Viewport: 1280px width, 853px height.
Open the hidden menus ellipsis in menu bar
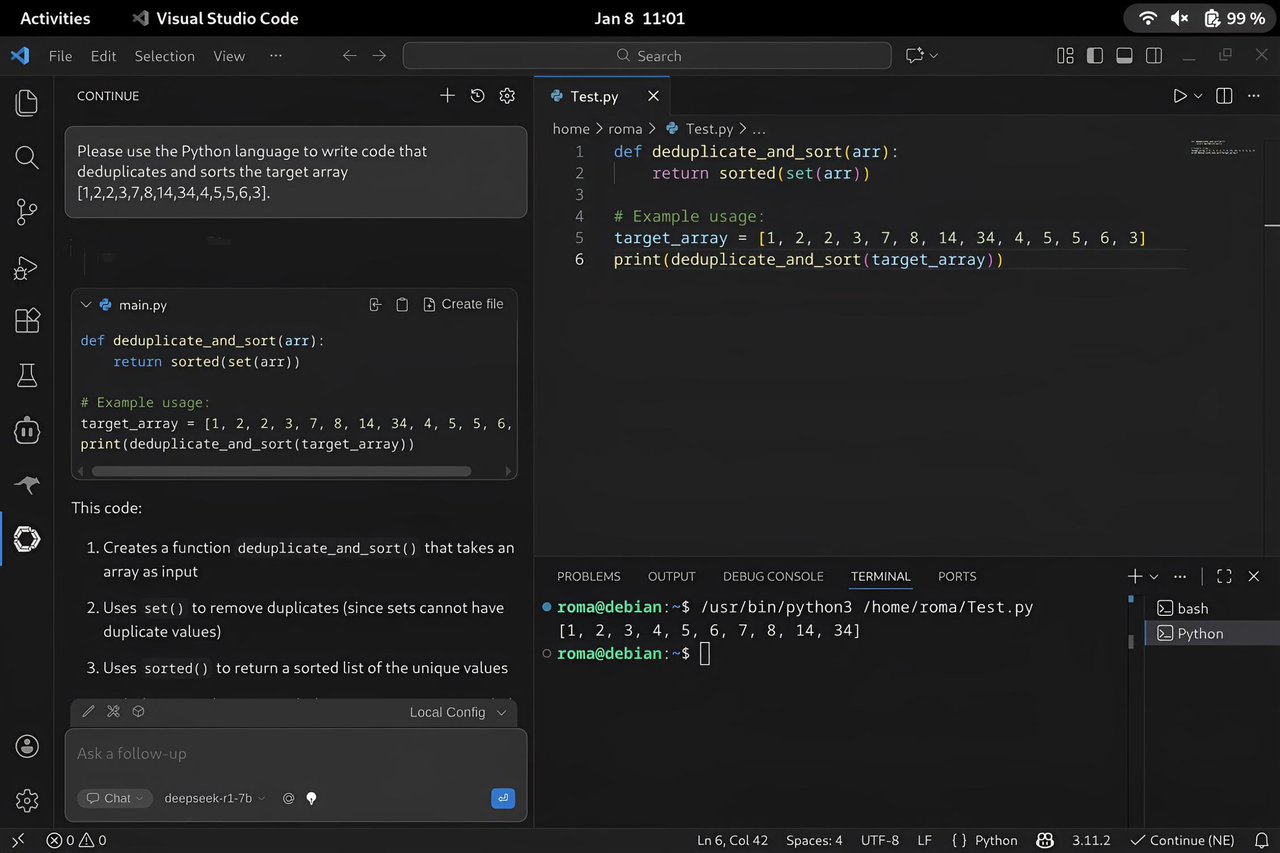pos(276,56)
